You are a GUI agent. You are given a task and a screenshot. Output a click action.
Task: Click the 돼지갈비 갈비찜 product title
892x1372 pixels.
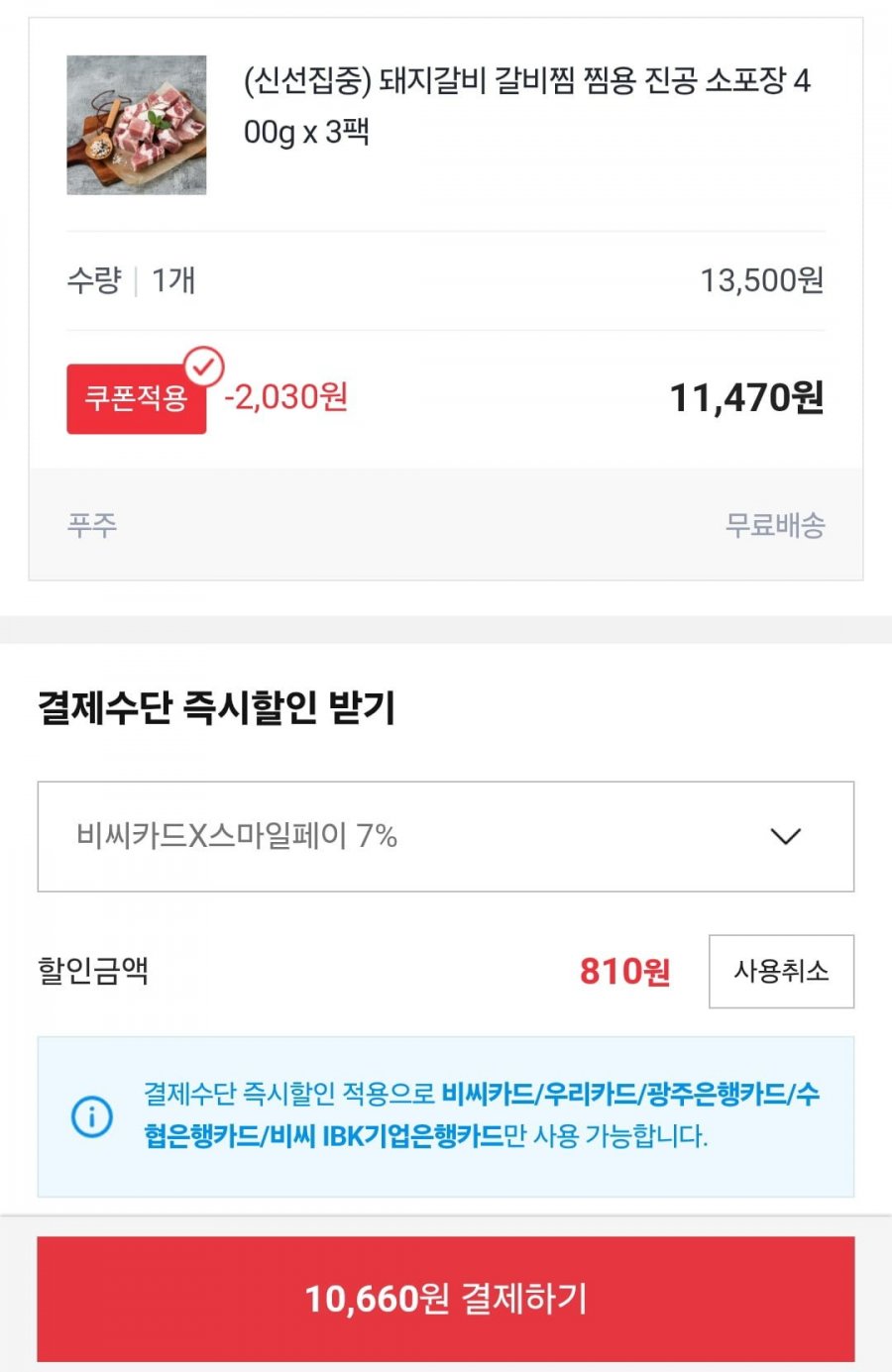click(526, 105)
